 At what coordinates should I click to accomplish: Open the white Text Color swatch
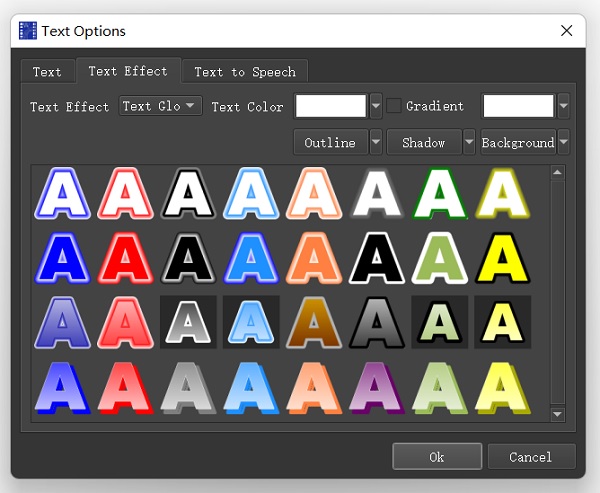331,106
